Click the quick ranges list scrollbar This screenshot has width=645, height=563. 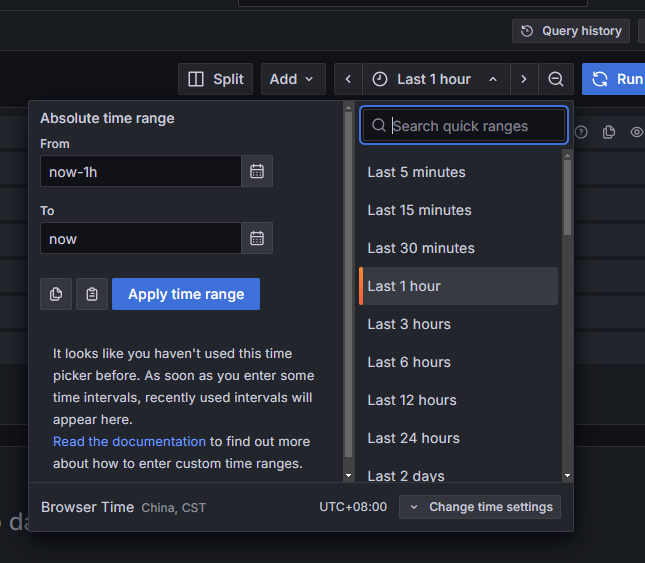(x=567, y=200)
